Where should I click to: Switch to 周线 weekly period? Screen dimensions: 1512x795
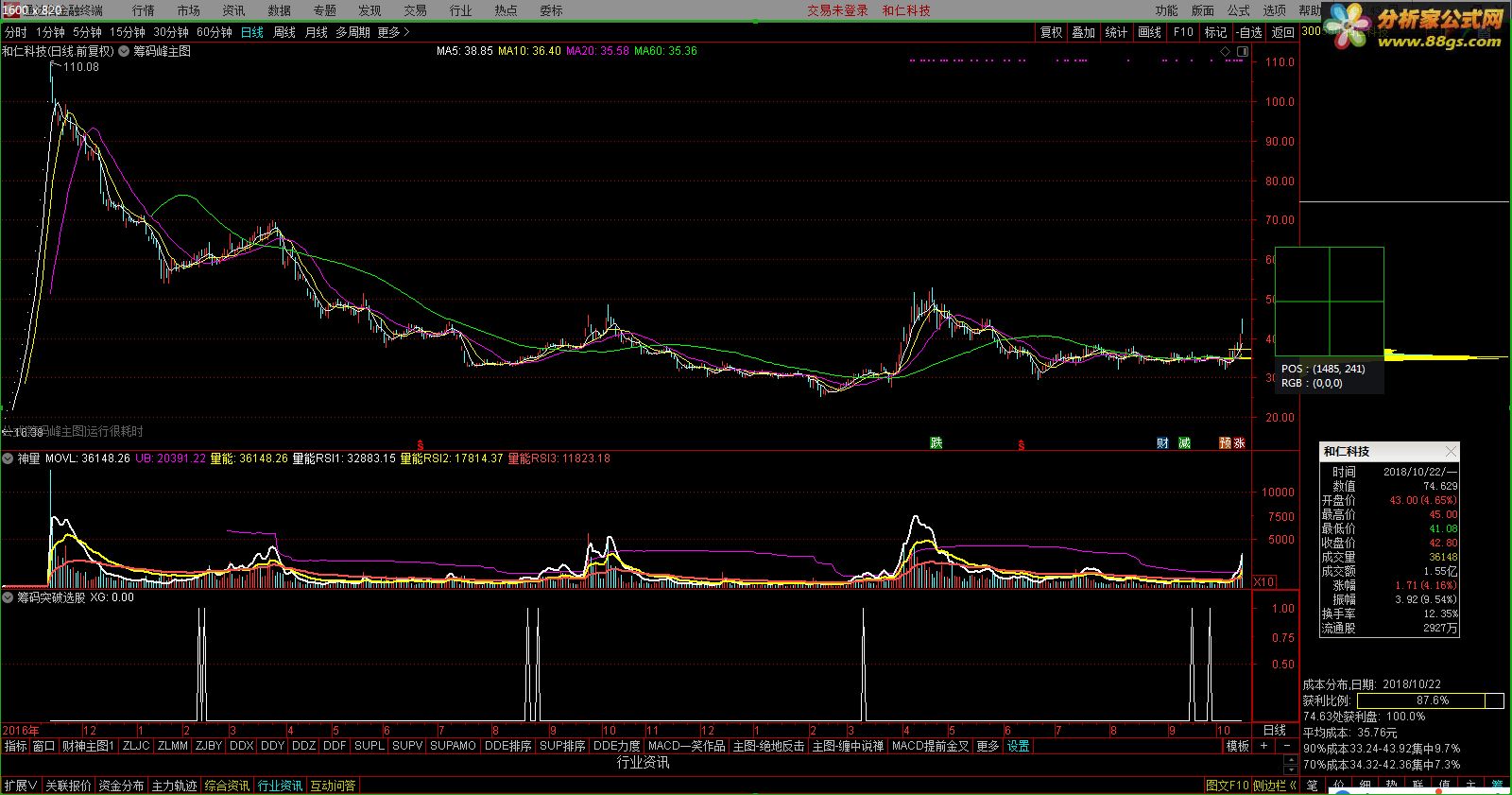pyautogui.click(x=284, y=32)
